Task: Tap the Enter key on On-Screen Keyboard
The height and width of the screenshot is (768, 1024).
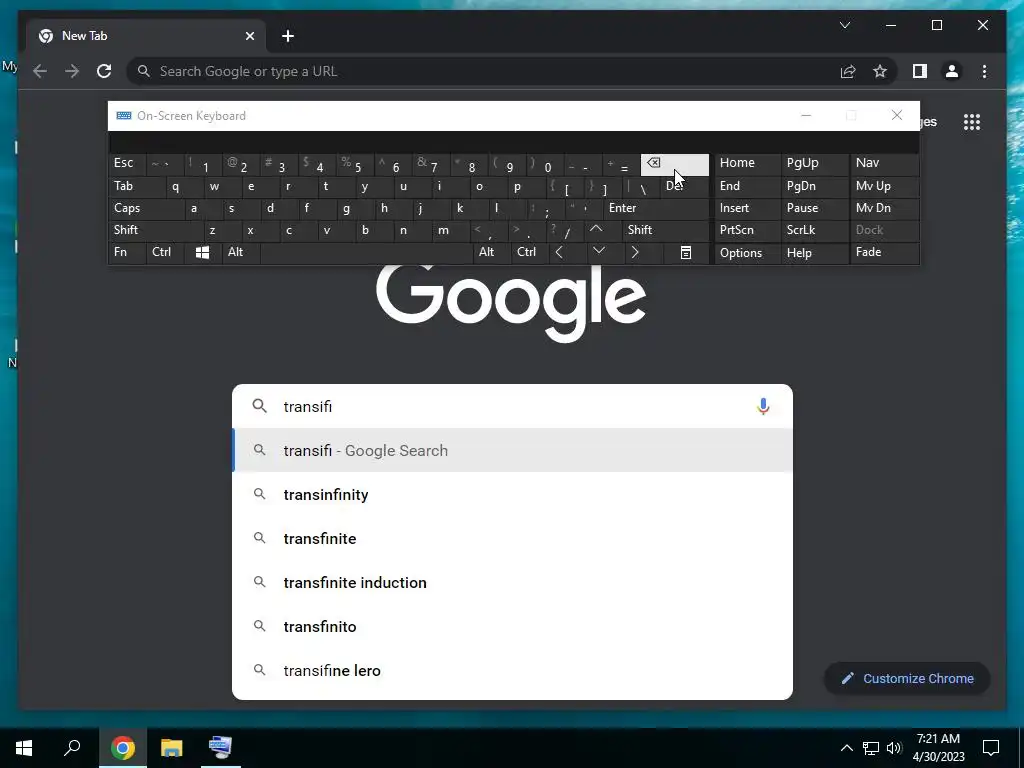Action: pos(655,208)
